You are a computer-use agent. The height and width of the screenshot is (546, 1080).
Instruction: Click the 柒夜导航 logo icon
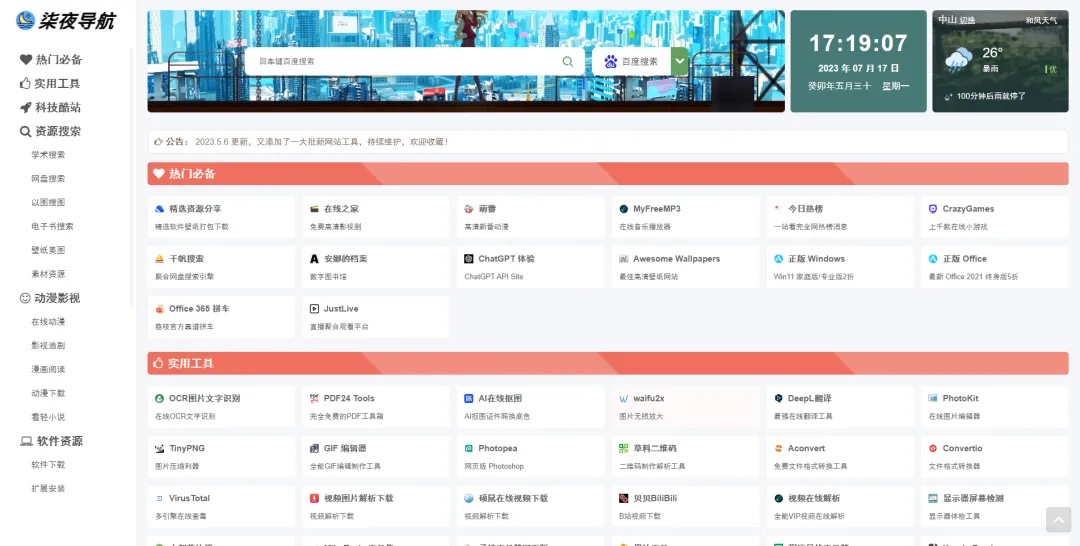click(x=25, y=21)
